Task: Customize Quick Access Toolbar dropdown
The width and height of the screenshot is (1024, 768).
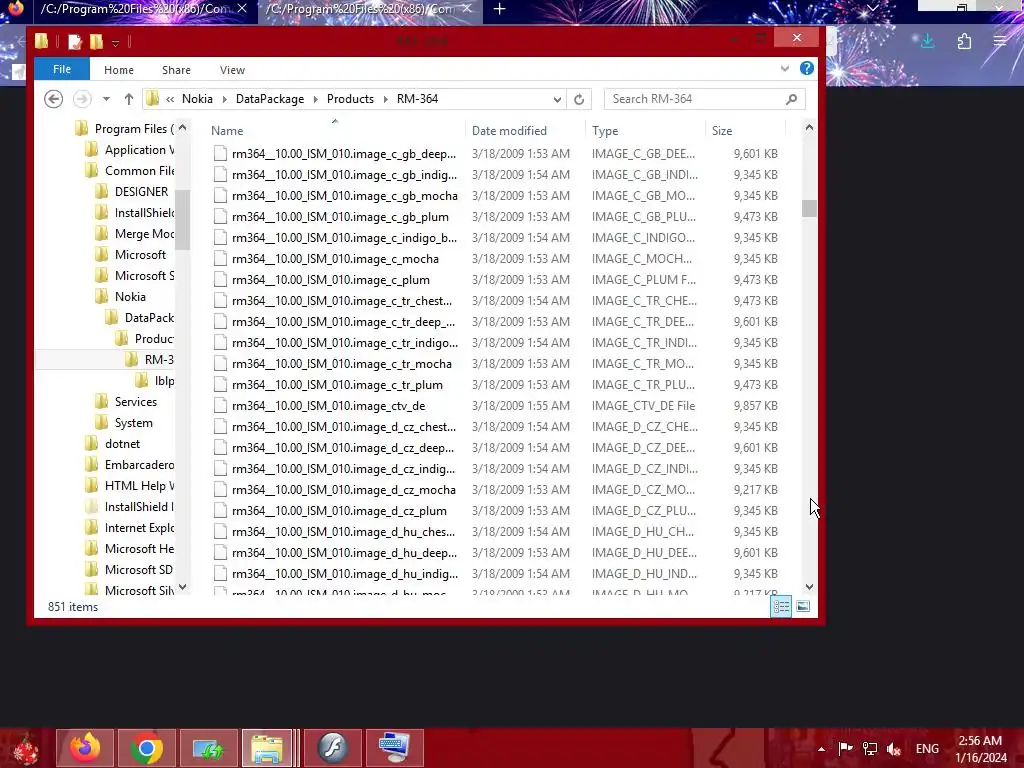Action: 115,43
